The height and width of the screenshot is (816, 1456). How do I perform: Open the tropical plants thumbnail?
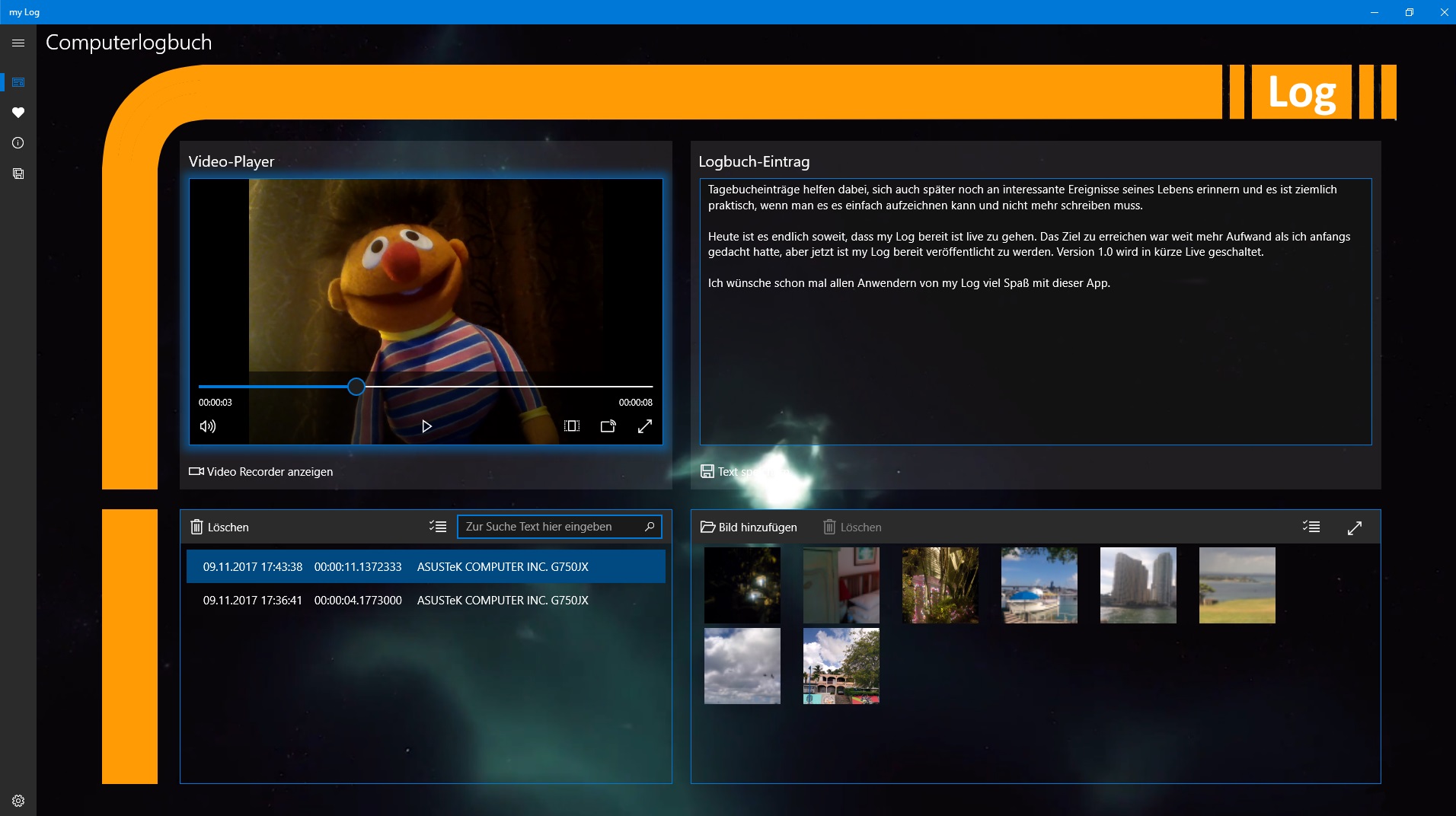click(x=940, y=585)
